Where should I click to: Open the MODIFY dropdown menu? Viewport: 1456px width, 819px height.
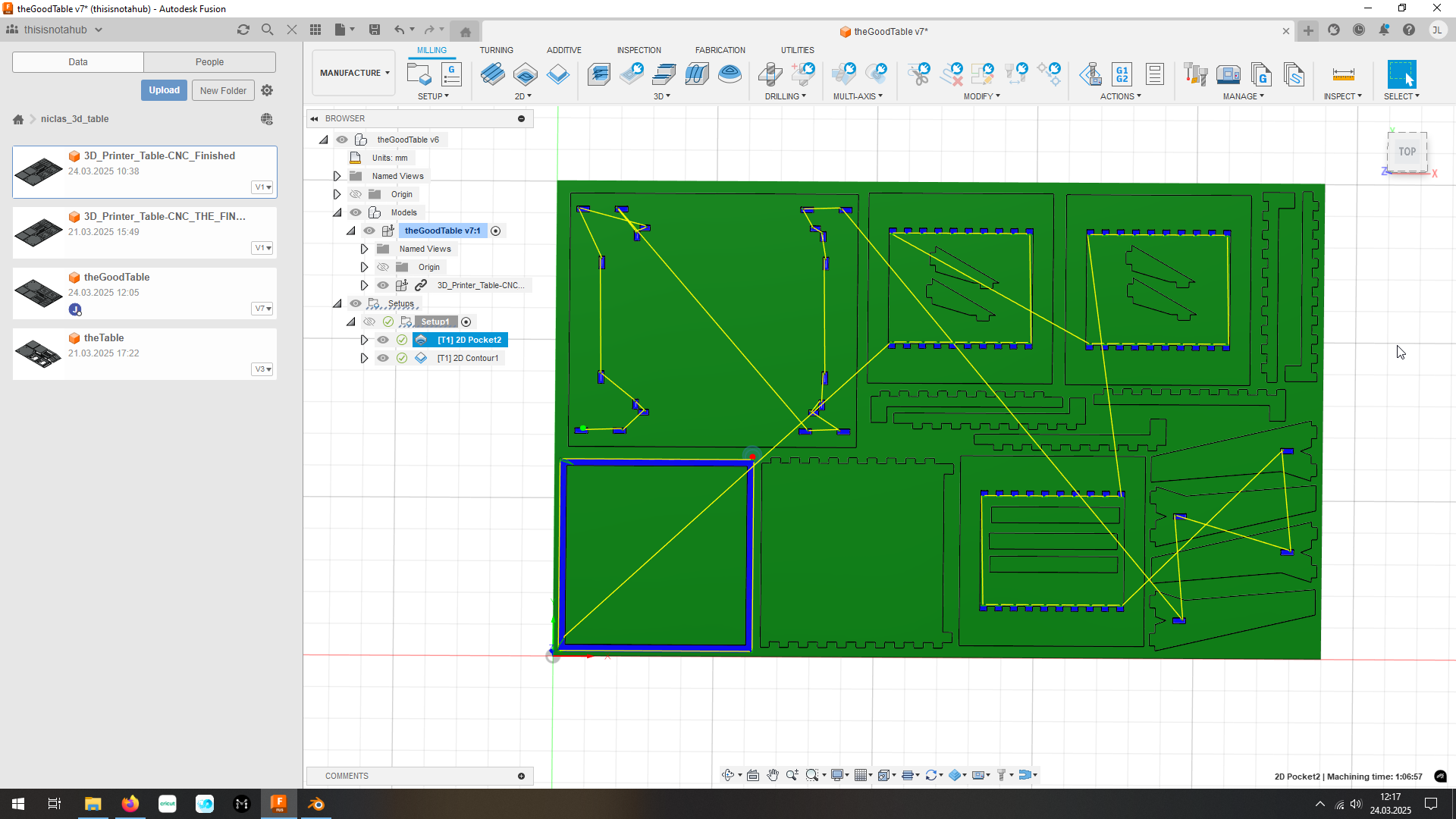(x=982, y=96)
